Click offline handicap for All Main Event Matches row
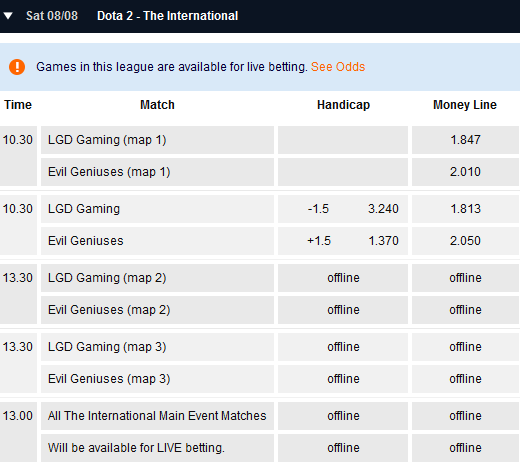Image resolution: width=520 pixels, height=464 pixels. [343, 416]
